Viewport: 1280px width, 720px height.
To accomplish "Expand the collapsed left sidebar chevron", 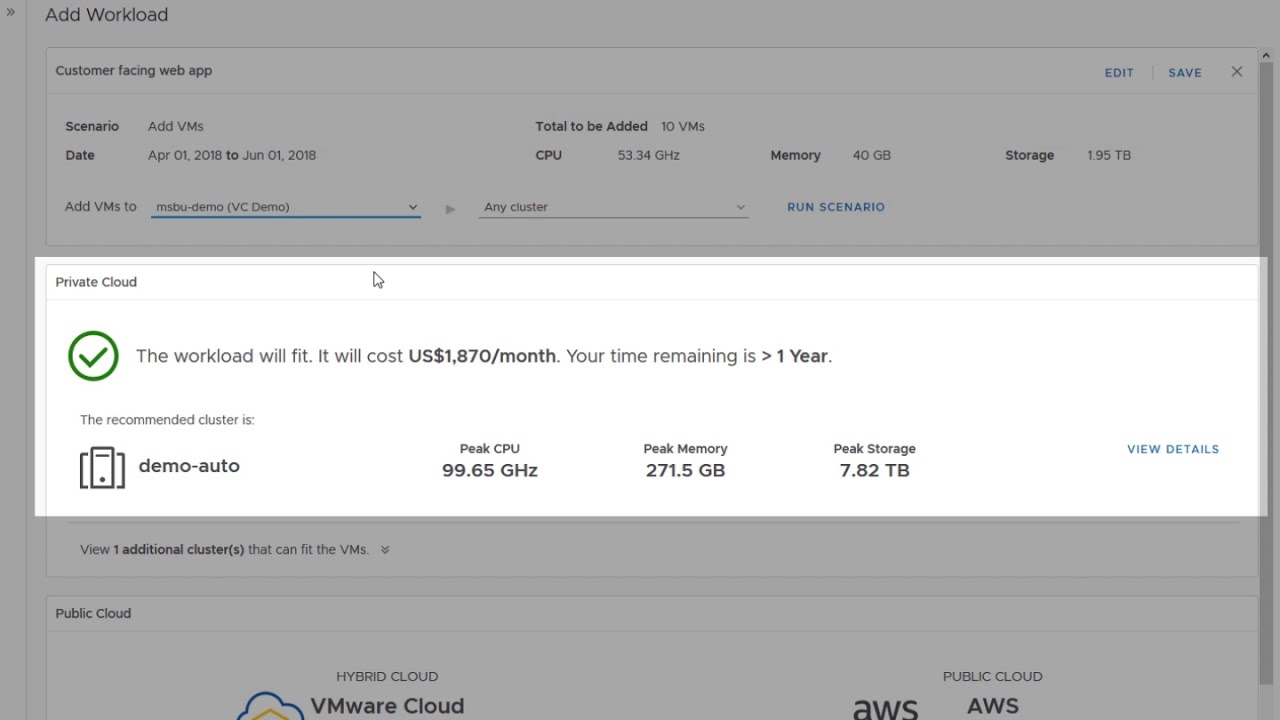I will click(x=11, y=14).
